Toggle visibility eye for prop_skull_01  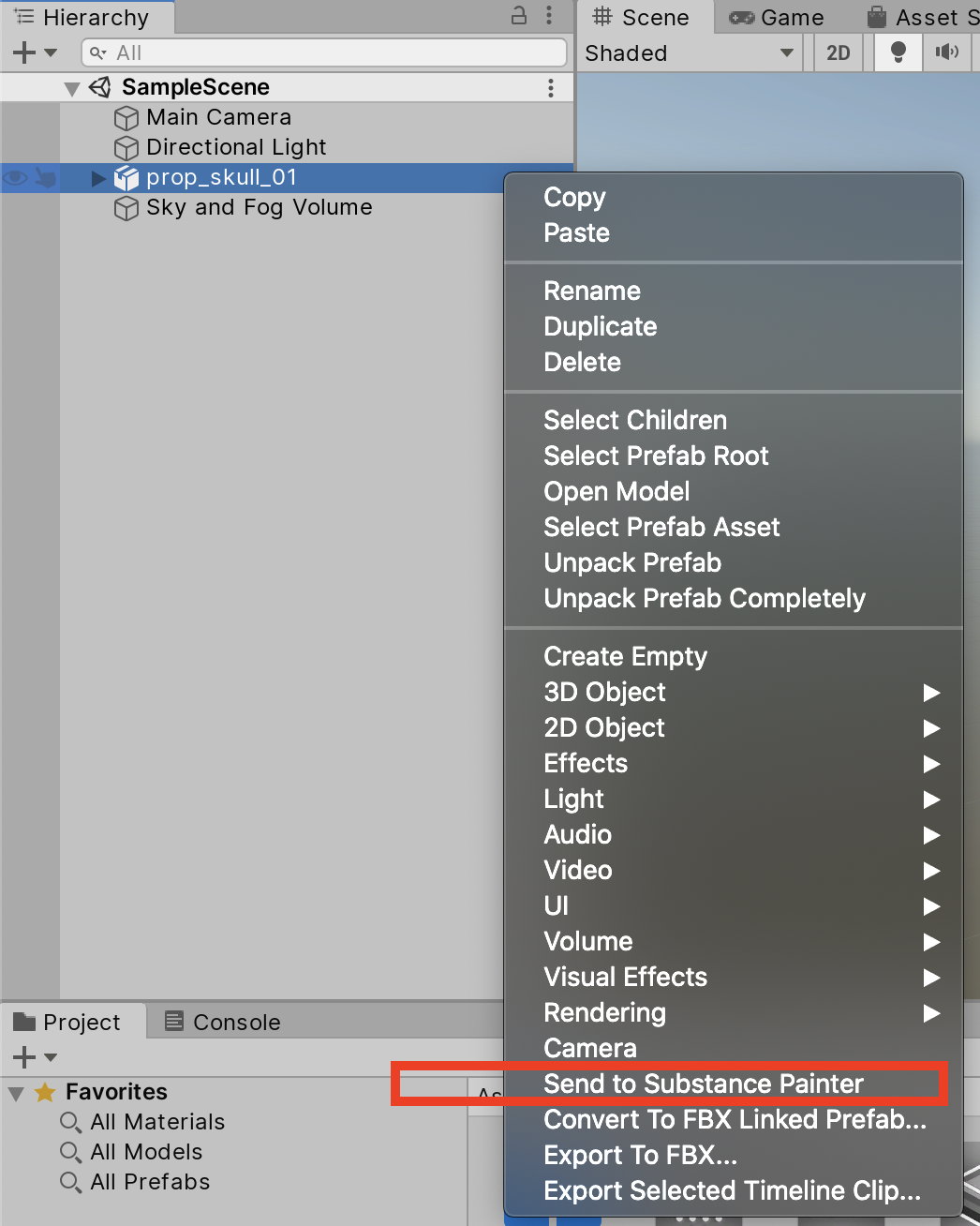16,177
